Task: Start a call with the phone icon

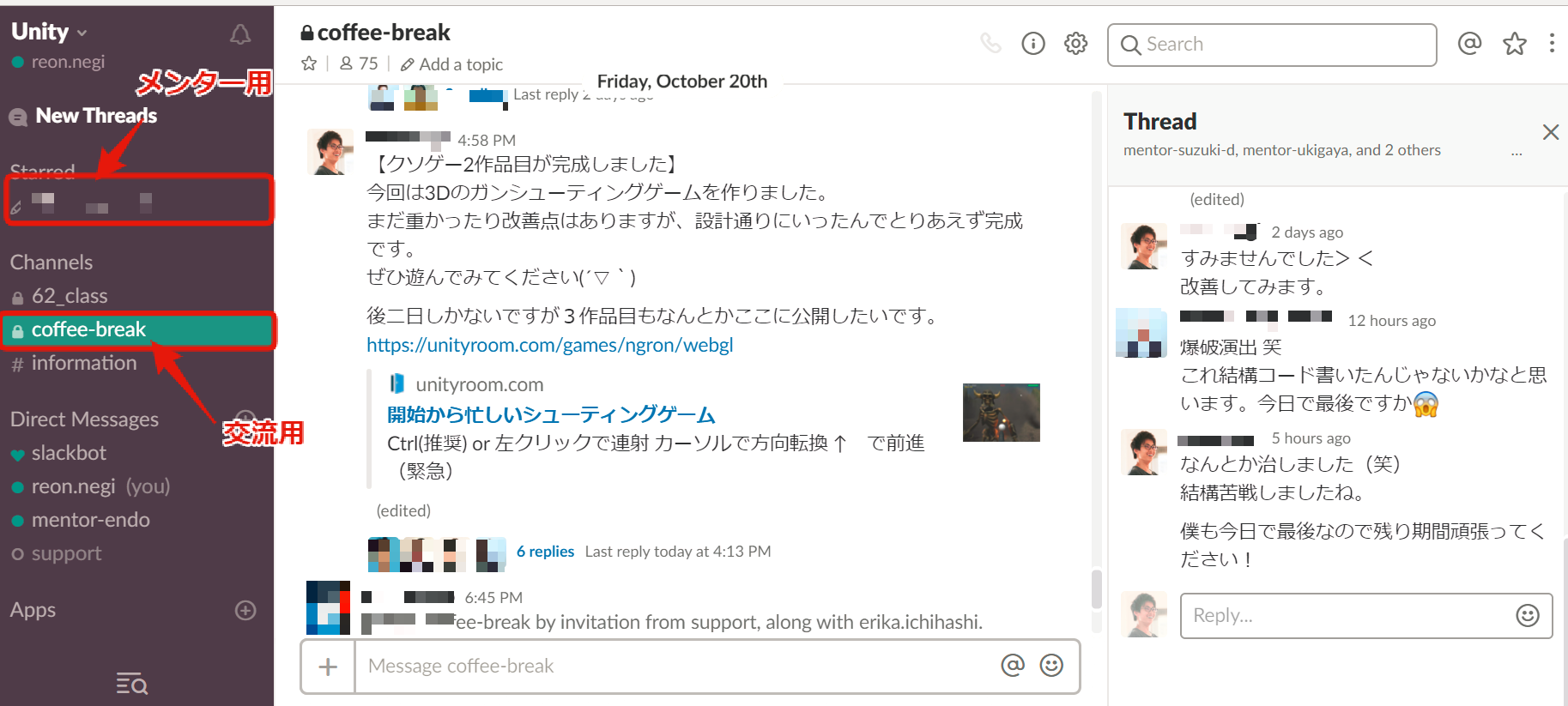Action: [x=990, y=43]
